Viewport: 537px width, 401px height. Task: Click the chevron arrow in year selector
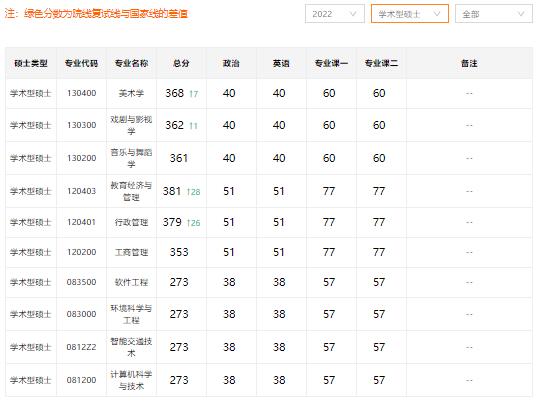(x=353, y=14)
